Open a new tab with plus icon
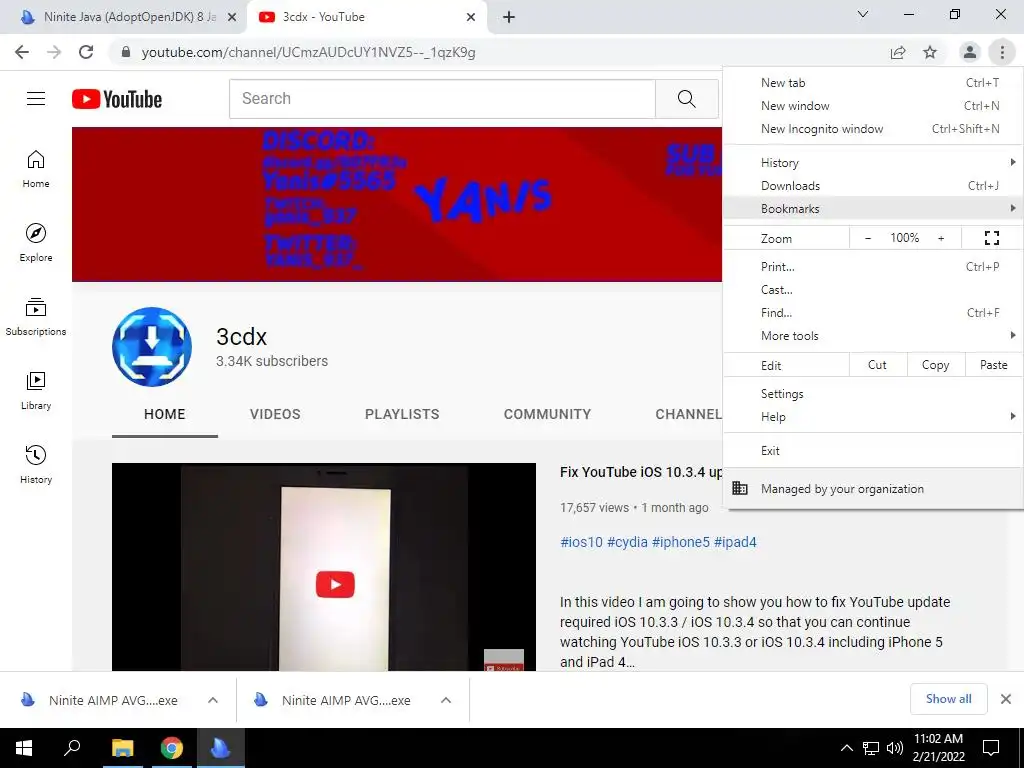 pyautogui.click(x=509, y=17)
